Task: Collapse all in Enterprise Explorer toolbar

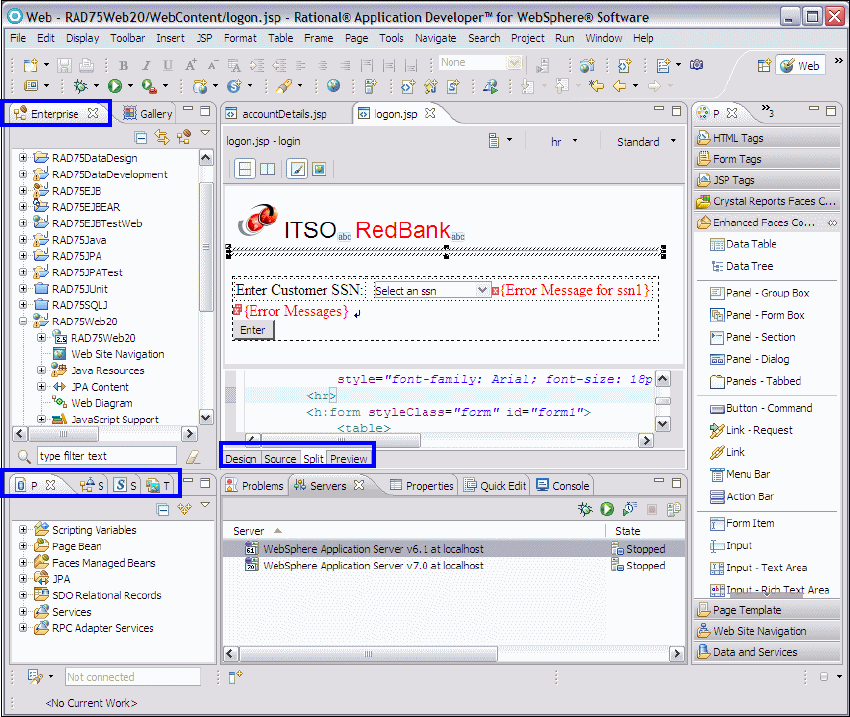Action: coord(140,138)
